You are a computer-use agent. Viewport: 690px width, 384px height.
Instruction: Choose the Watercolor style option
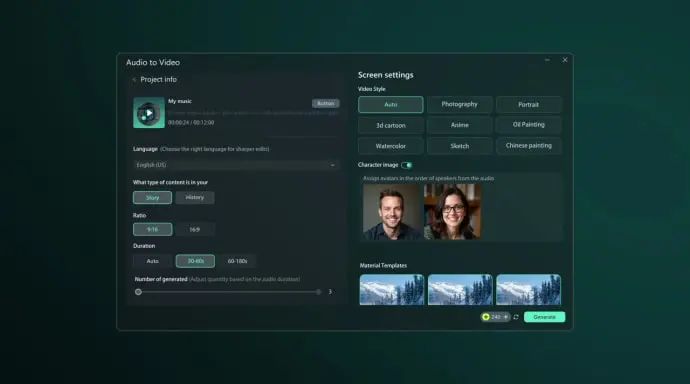391,146
